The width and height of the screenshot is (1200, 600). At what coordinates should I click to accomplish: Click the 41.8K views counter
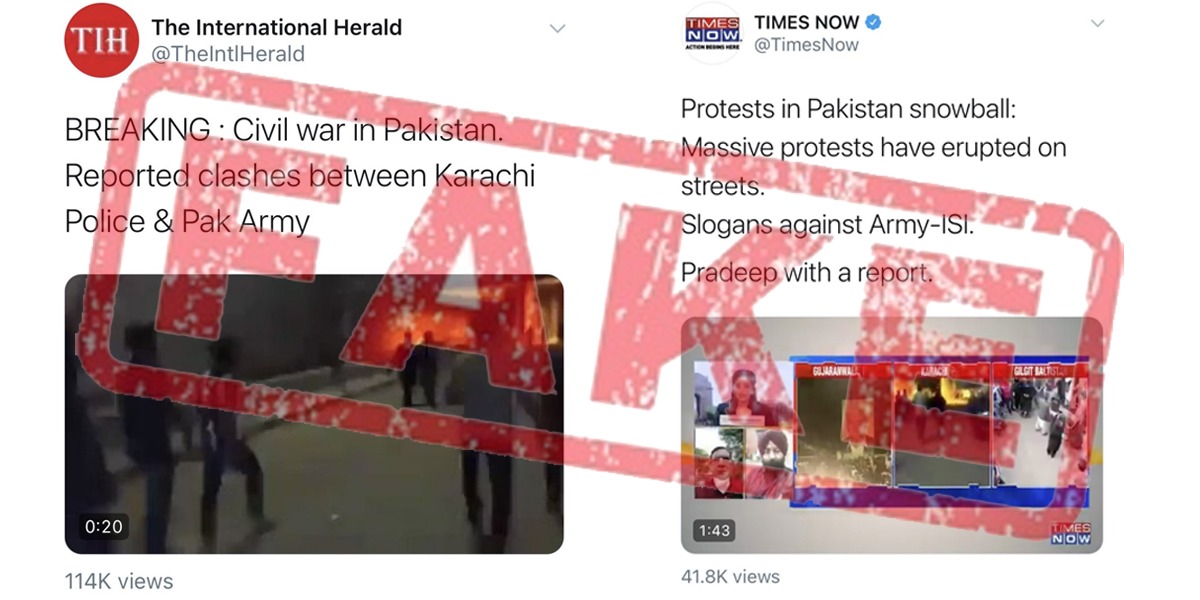point(730,576)
